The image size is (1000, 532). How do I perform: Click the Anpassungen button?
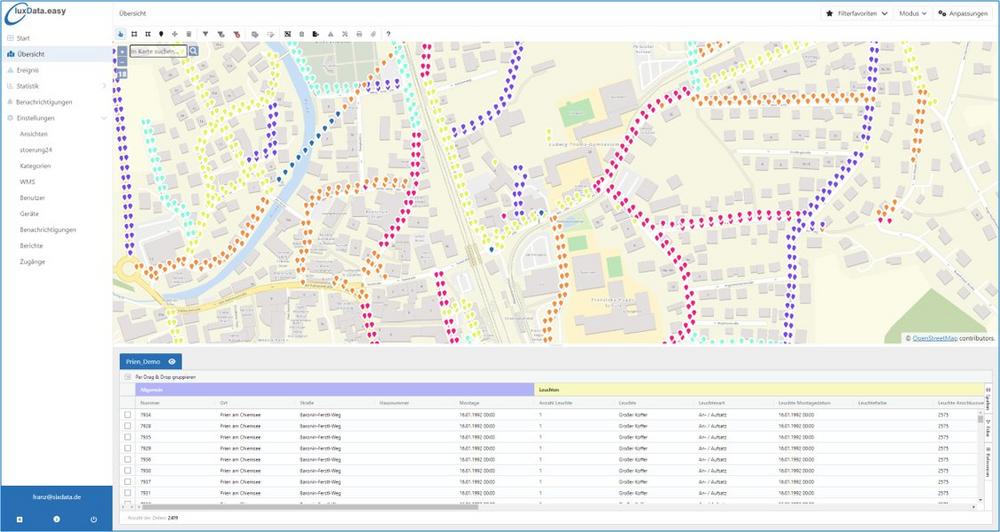pyautogui.click(x=963, y=13)
